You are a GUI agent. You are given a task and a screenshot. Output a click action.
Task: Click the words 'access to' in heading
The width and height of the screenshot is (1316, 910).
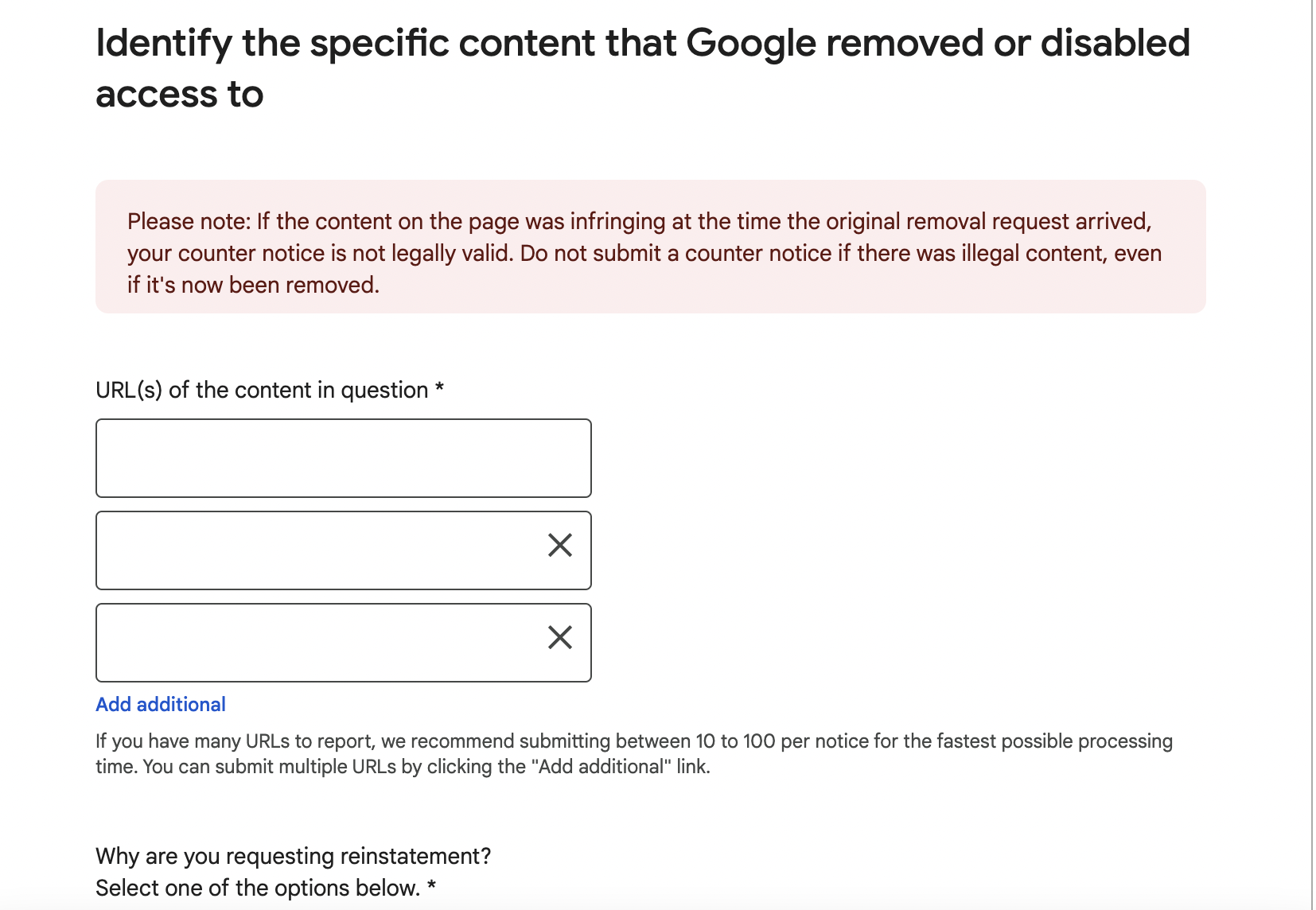pyautogui.click(x=180, y=95)
